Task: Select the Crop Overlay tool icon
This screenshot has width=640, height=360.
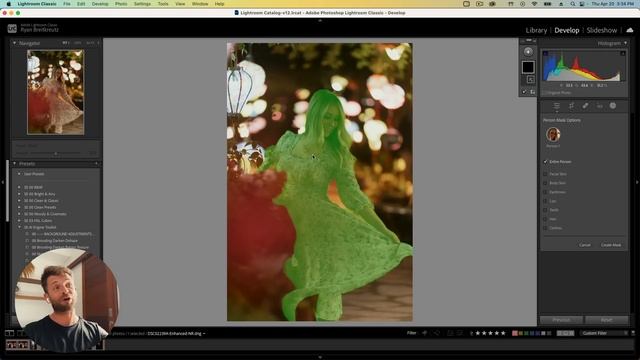Action: click(571, 106)
